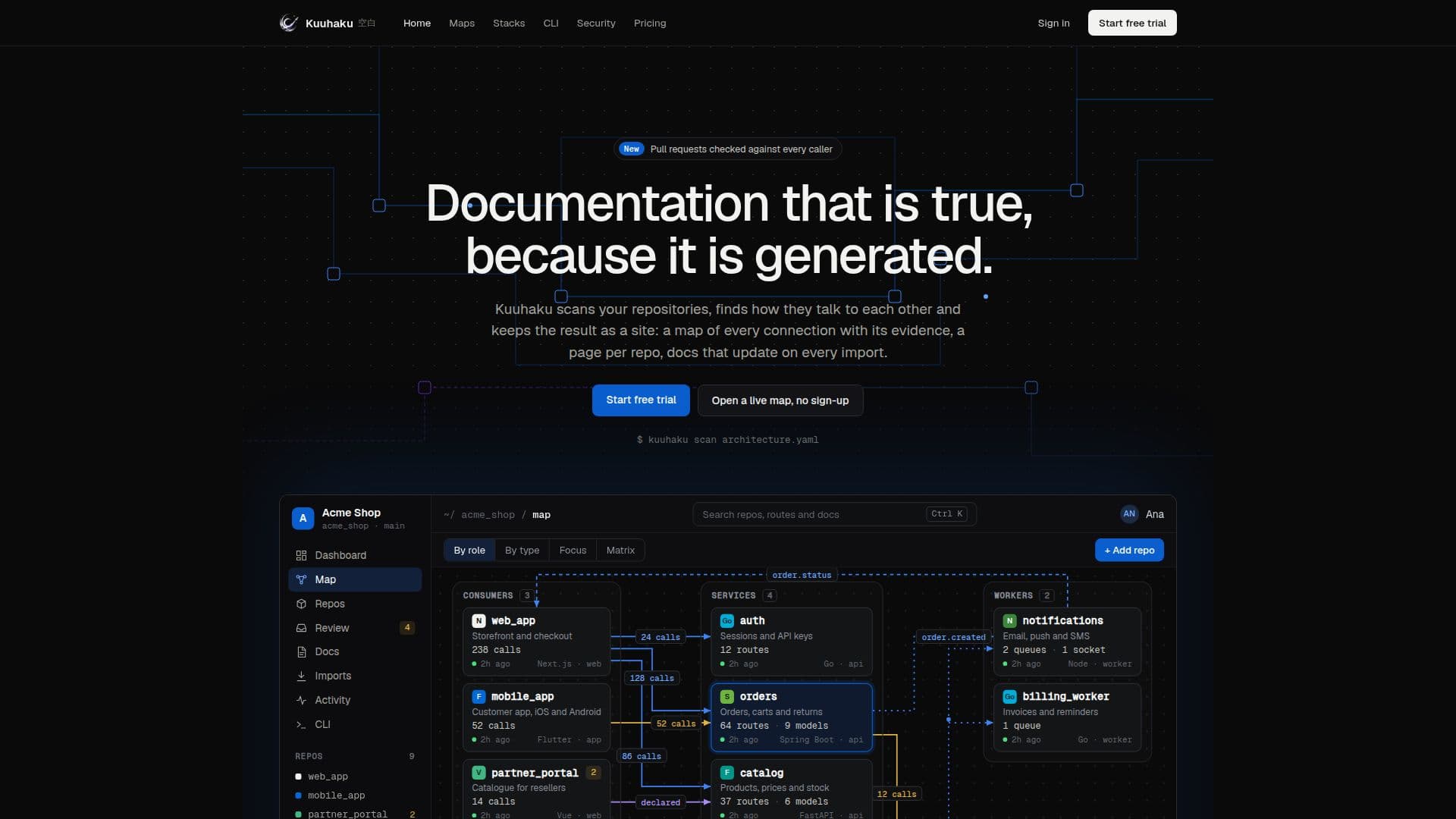The height and width of the screenshot is (819, 1456).
Task: Click the blue hero Start free trial button
Action: coord(641,400)
